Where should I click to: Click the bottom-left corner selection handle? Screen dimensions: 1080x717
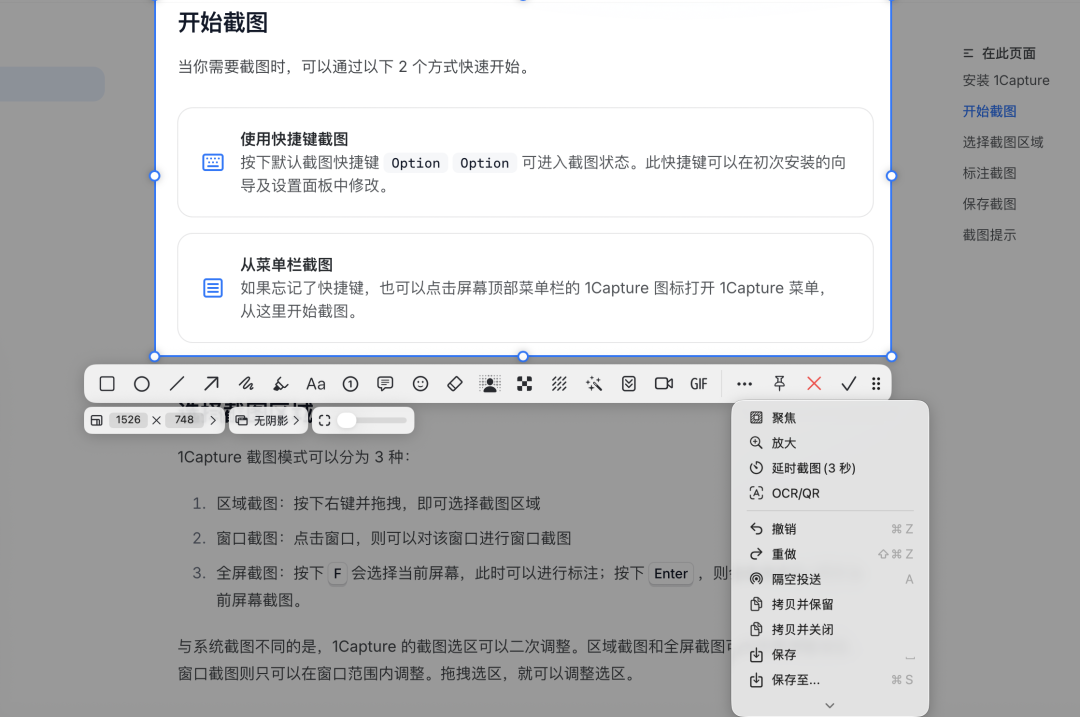tap(155, 356)
